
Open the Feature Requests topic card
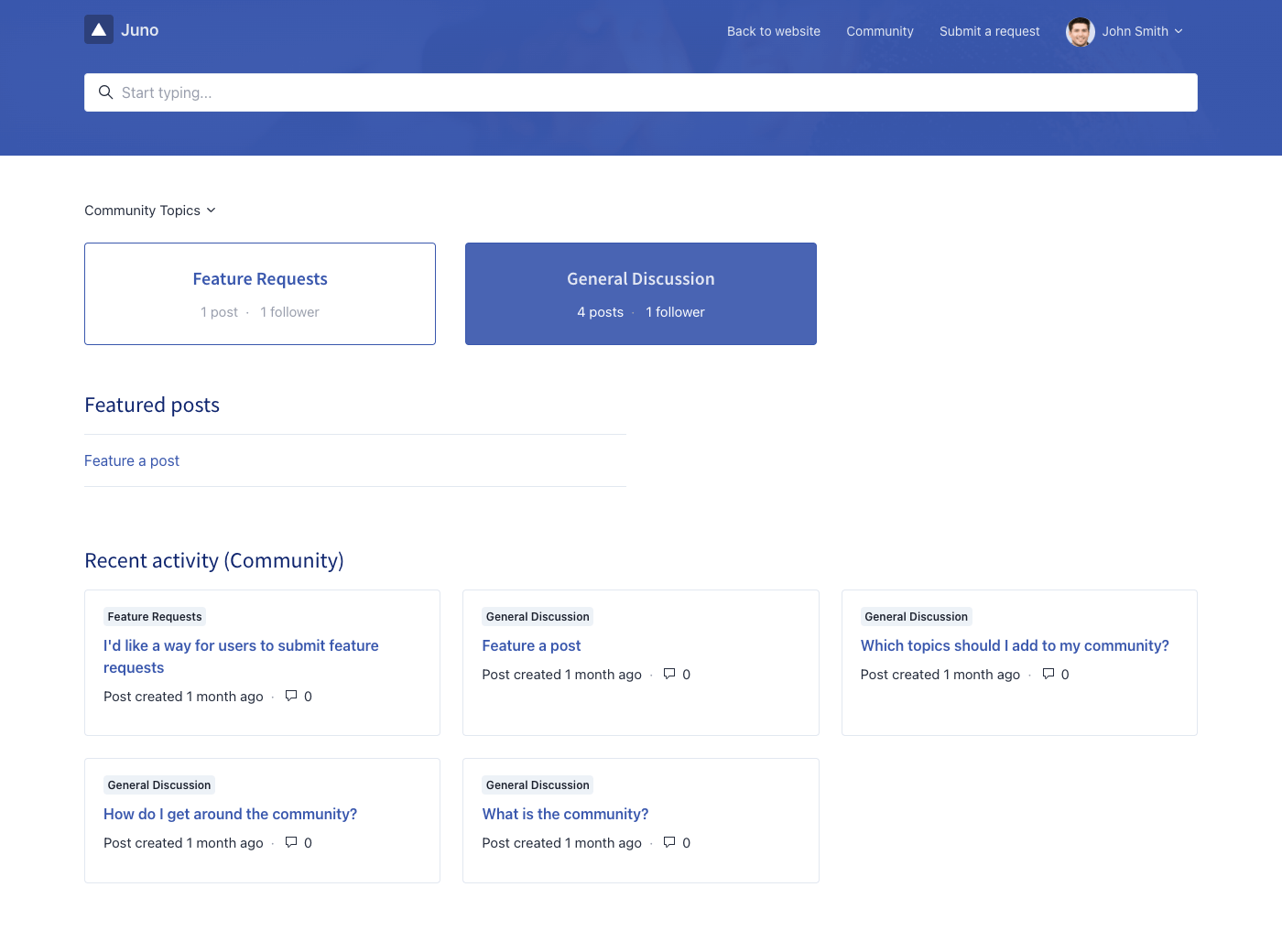point(260,294)
